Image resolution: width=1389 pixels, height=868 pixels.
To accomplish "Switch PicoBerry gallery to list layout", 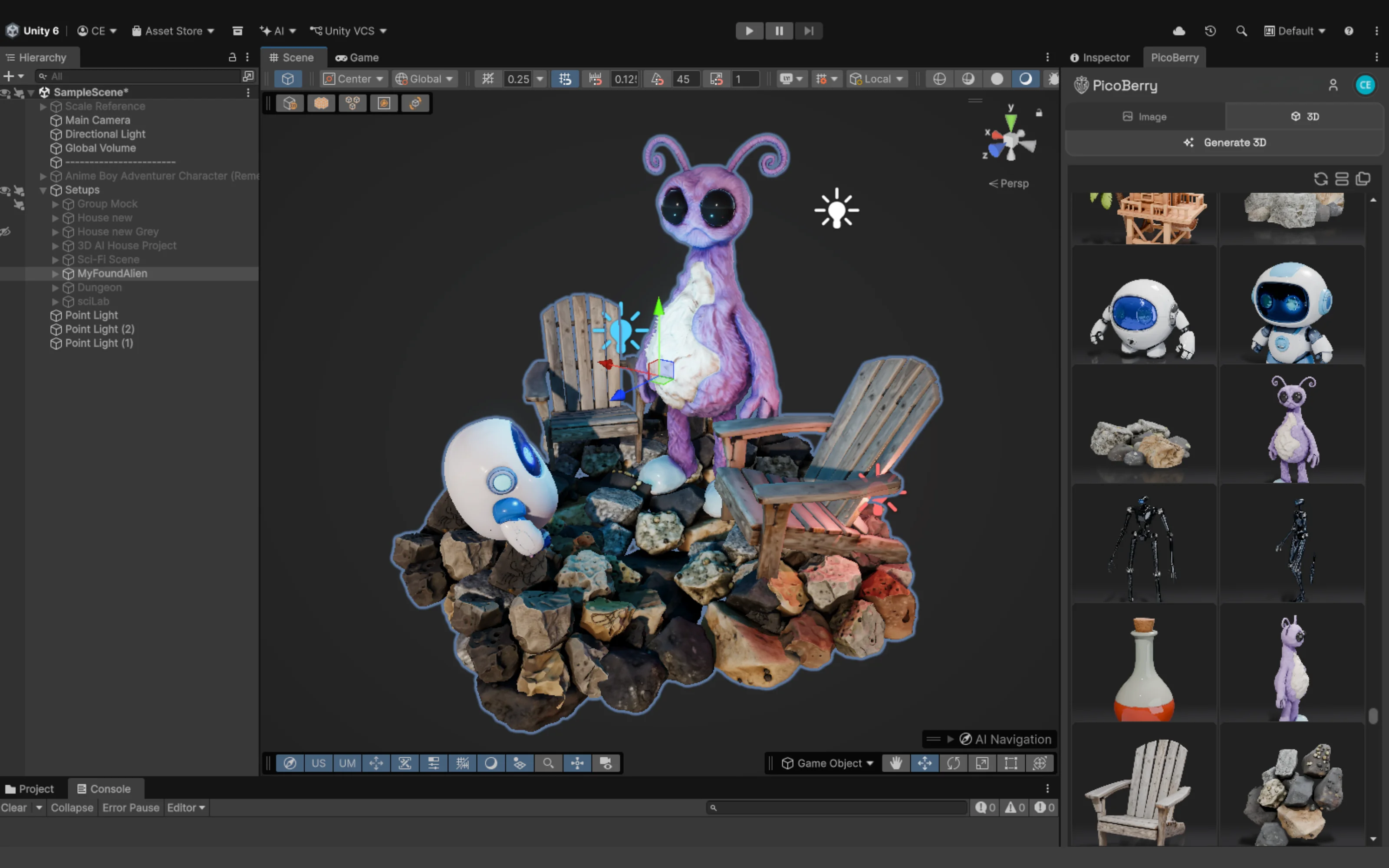I will coord(1342,179).
